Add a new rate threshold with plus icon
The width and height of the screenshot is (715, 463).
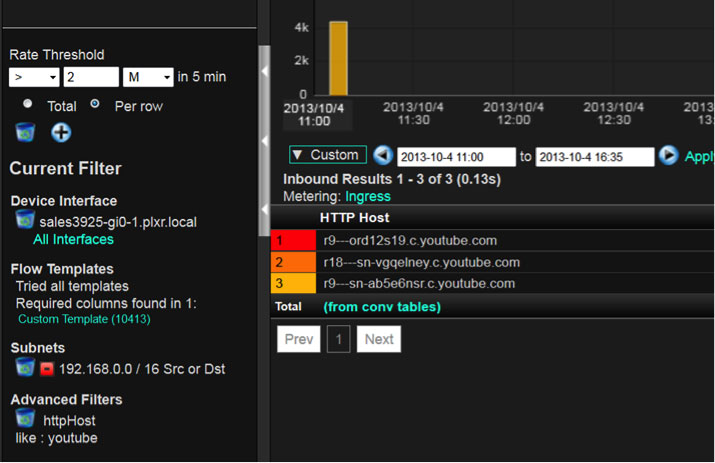(x=61, y=133)
